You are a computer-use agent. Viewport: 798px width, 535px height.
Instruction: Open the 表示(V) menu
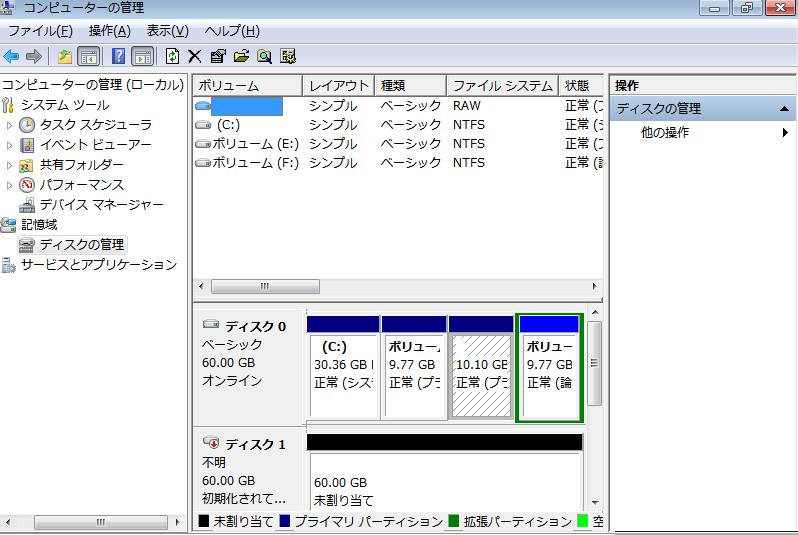167,31
